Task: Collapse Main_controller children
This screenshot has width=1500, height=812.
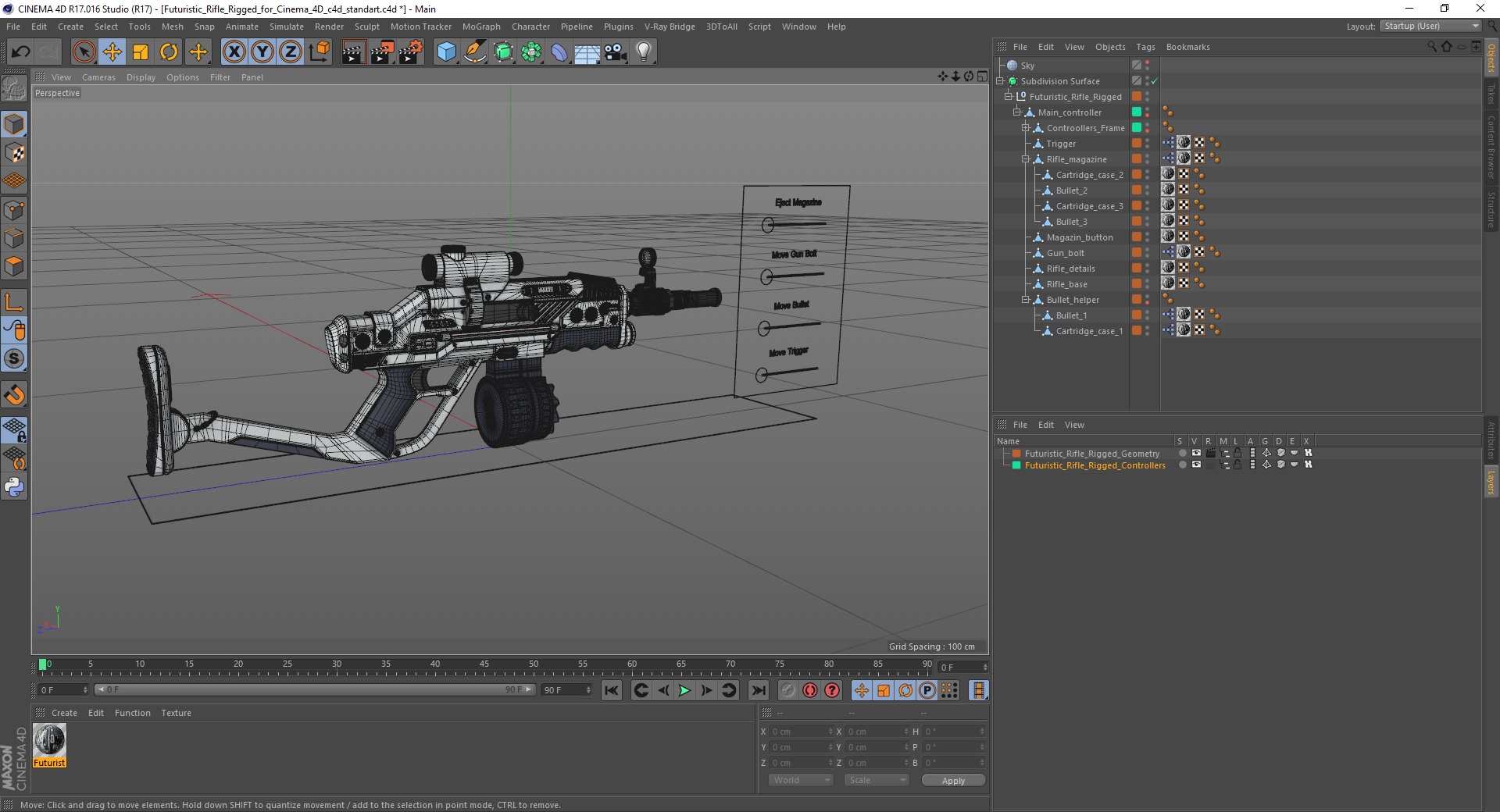Action: coord(1017,112)
